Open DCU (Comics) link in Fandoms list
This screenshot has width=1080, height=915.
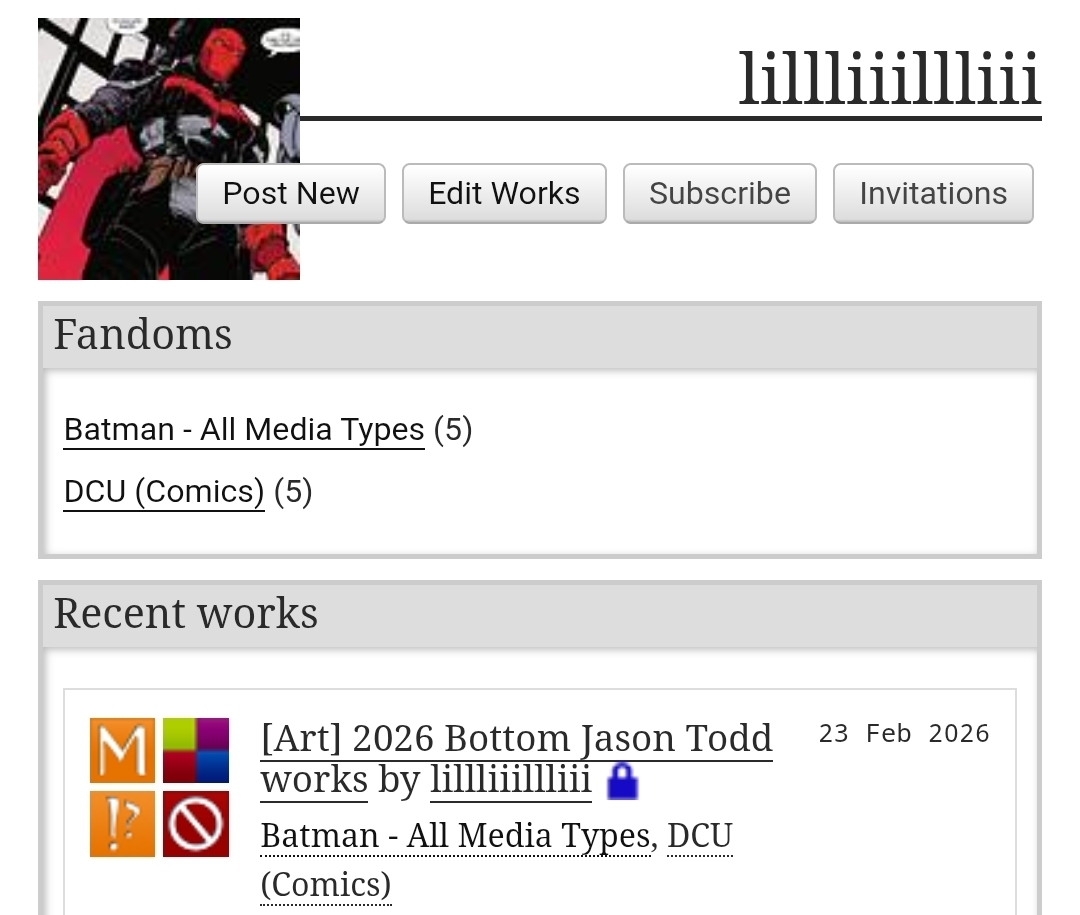tap(164, 491)
